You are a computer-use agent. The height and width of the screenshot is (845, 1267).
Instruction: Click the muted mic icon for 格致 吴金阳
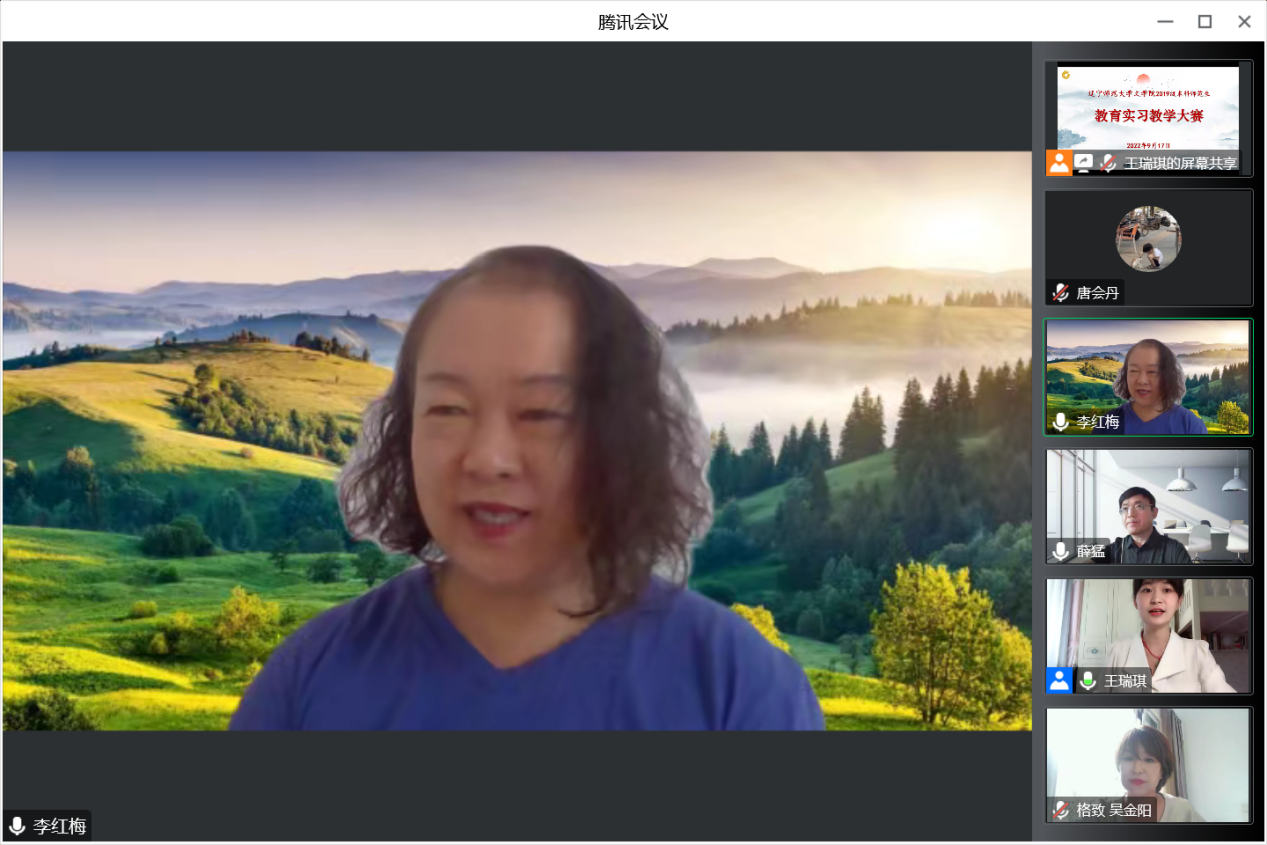click(x=1060, y=810)
